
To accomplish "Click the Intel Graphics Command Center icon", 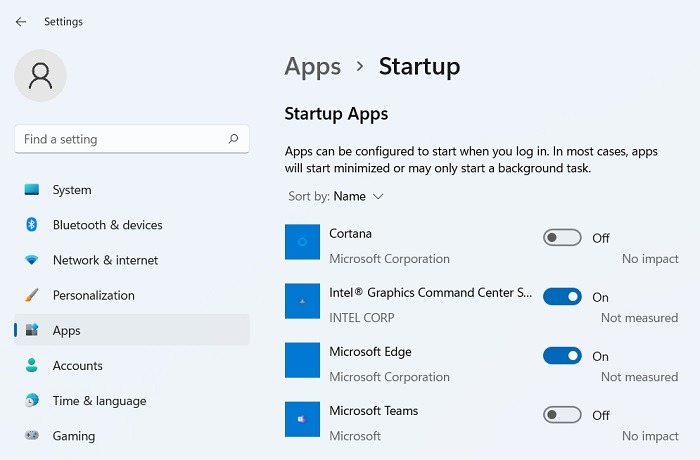I will click(302, 301).
